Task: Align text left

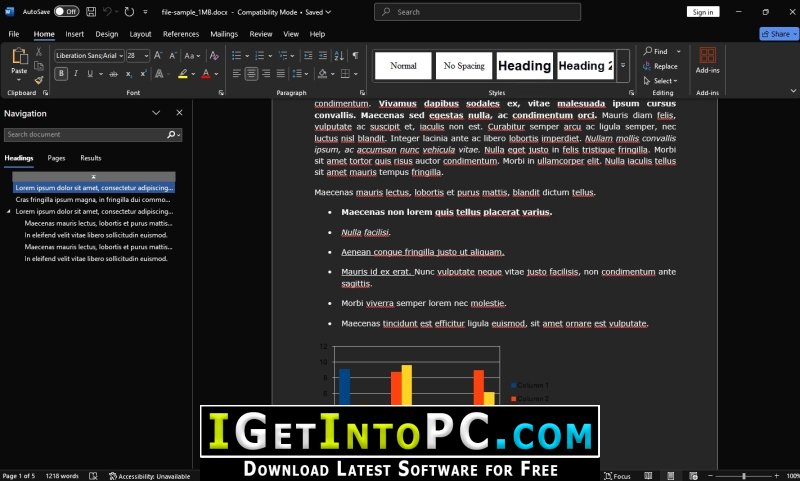Action: 236,74
